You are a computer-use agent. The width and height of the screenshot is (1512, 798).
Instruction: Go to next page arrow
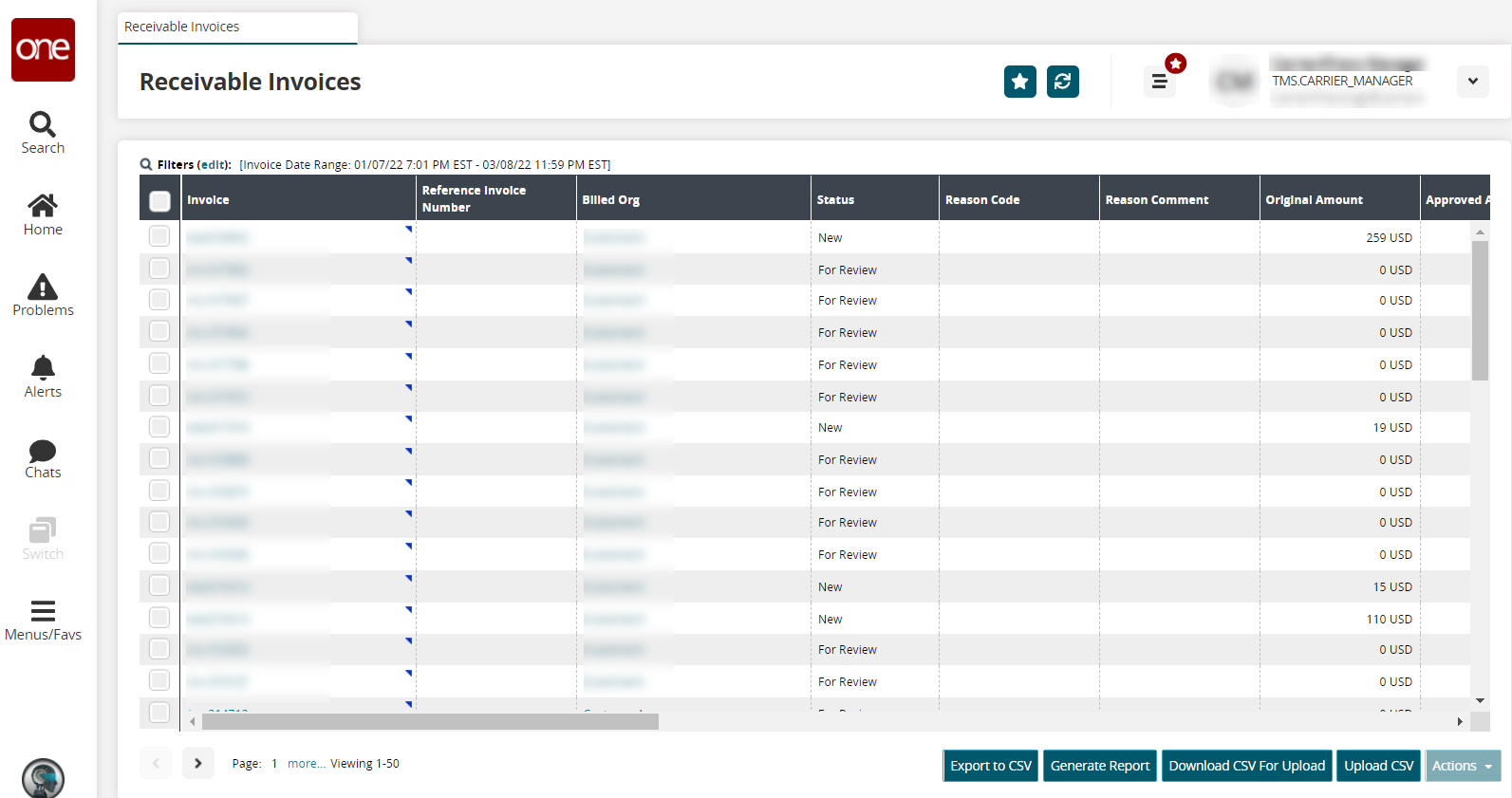(197, 763)
